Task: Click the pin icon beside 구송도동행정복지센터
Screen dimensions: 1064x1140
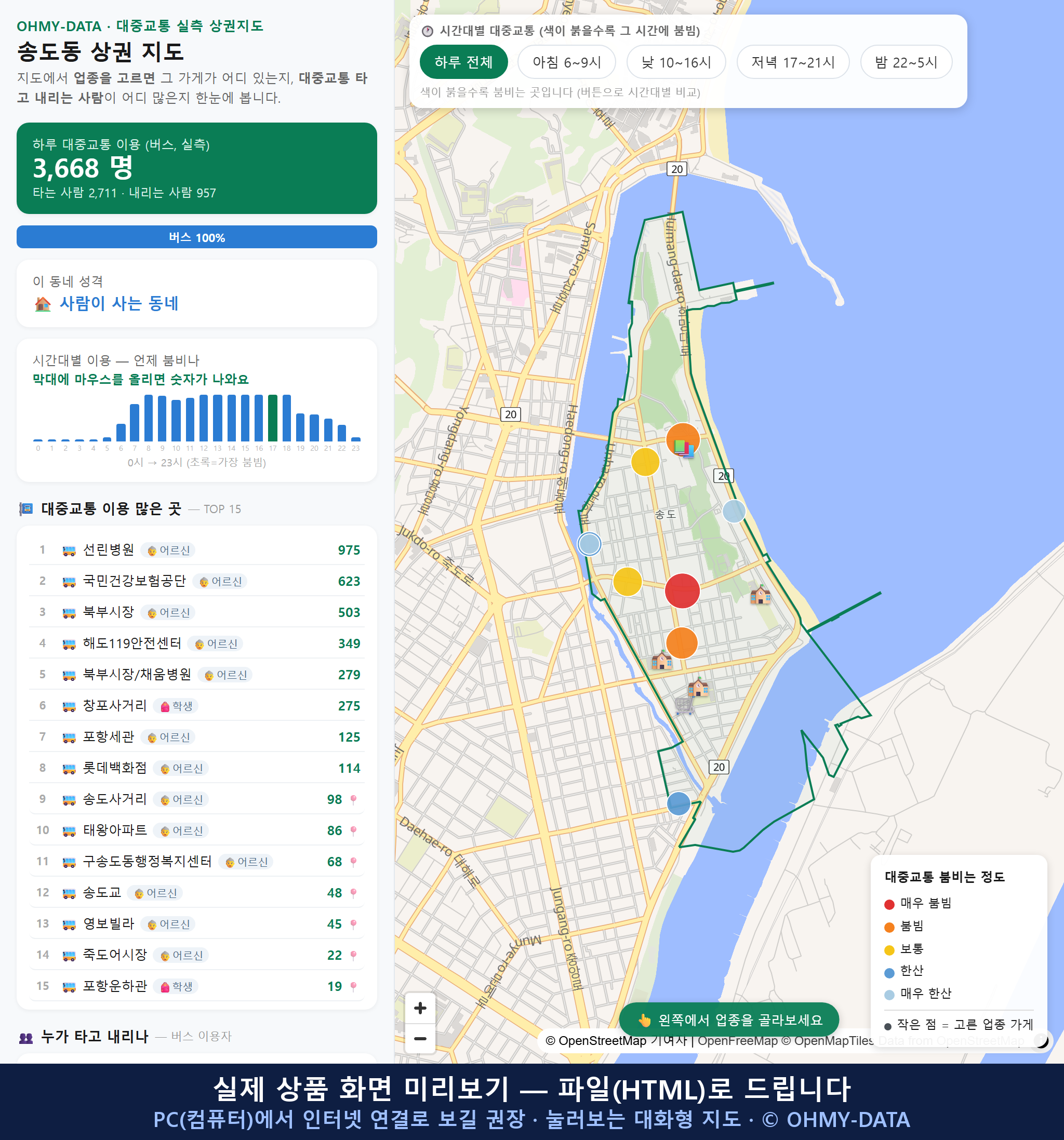Action: tap(353, 862)
